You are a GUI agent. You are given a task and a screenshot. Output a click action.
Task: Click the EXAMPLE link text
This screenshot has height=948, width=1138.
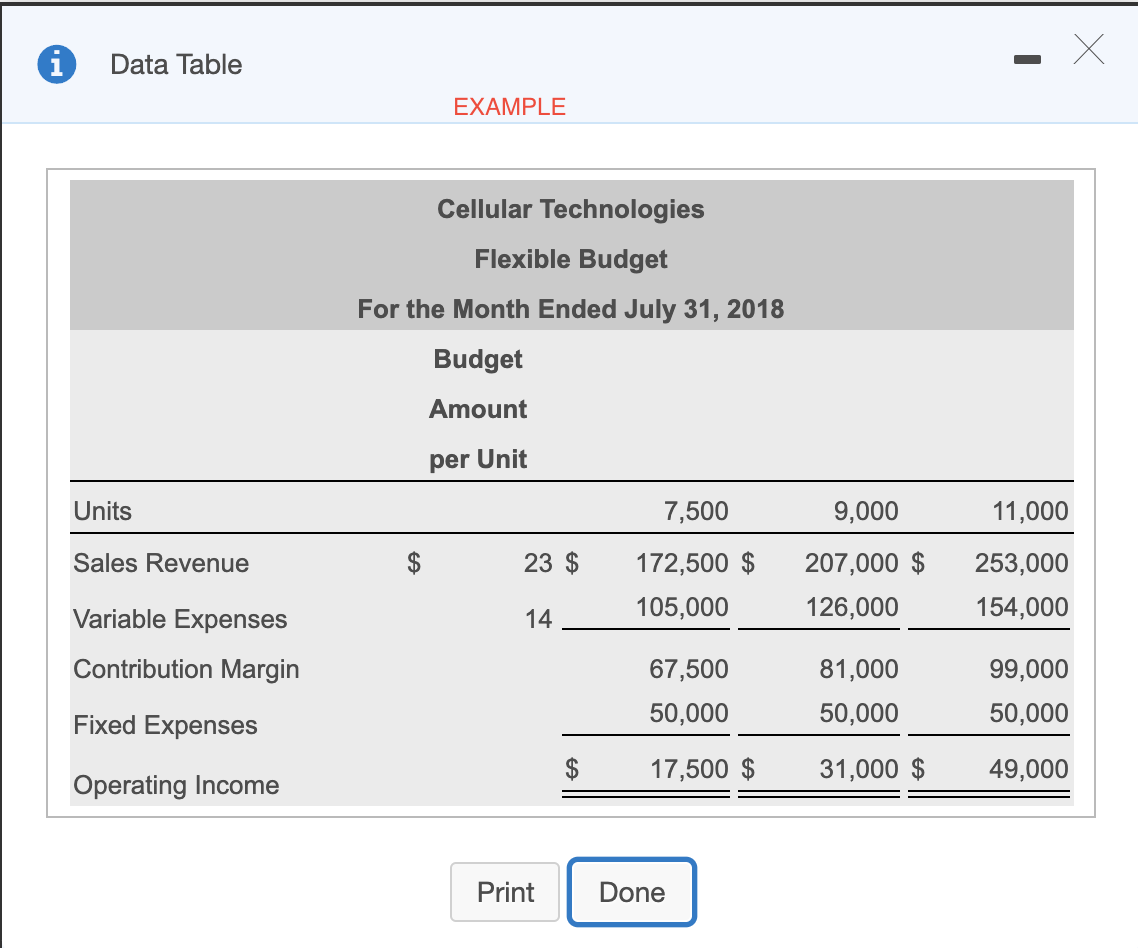tap(510, 106)
